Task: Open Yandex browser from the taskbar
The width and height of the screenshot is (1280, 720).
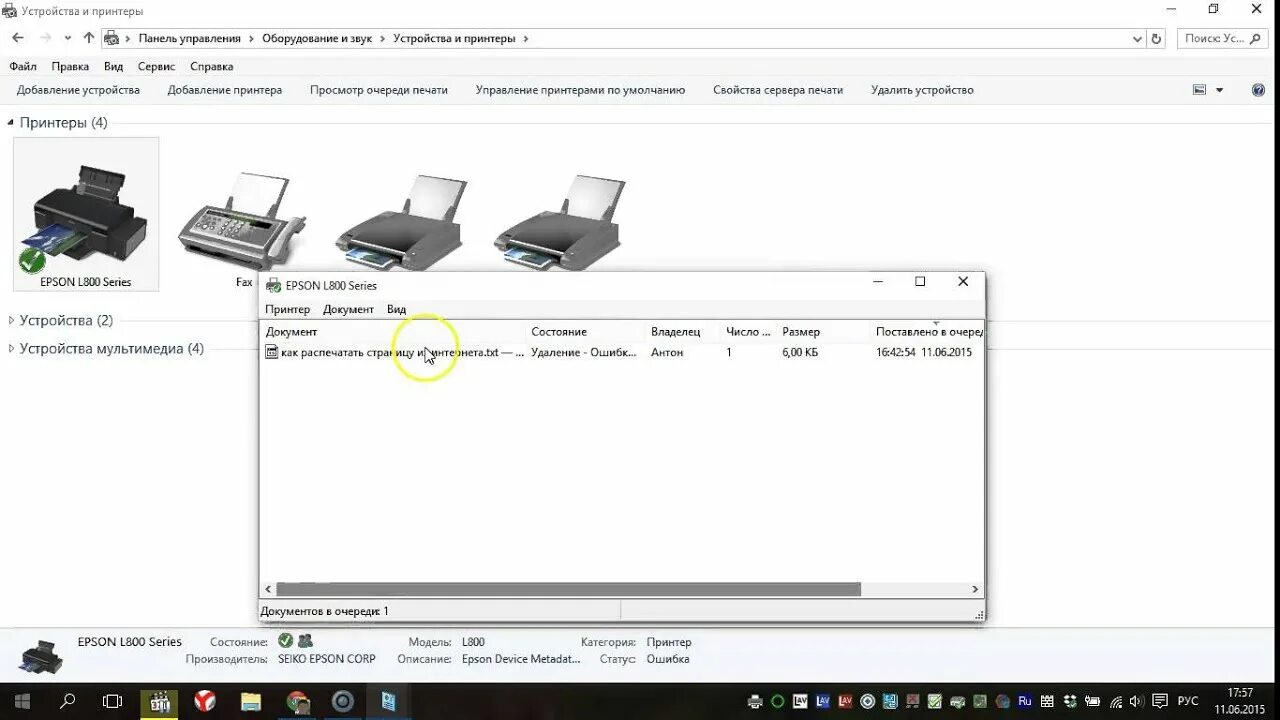Action: click(205, 701)
